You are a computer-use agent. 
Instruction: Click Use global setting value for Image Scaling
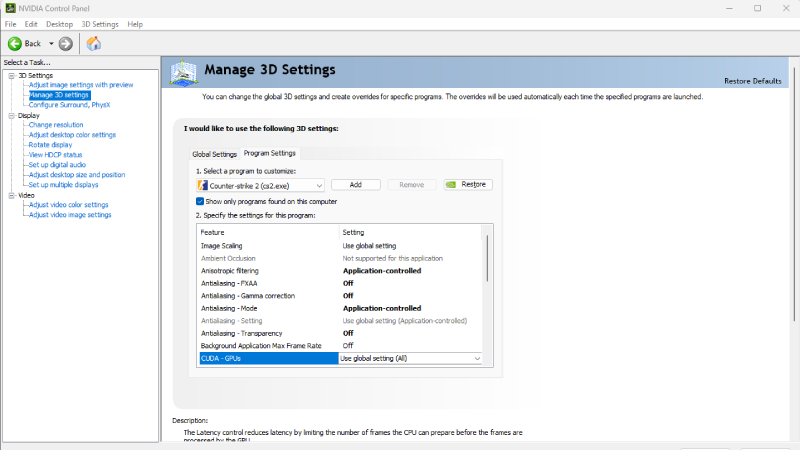(x=369, y=246)
